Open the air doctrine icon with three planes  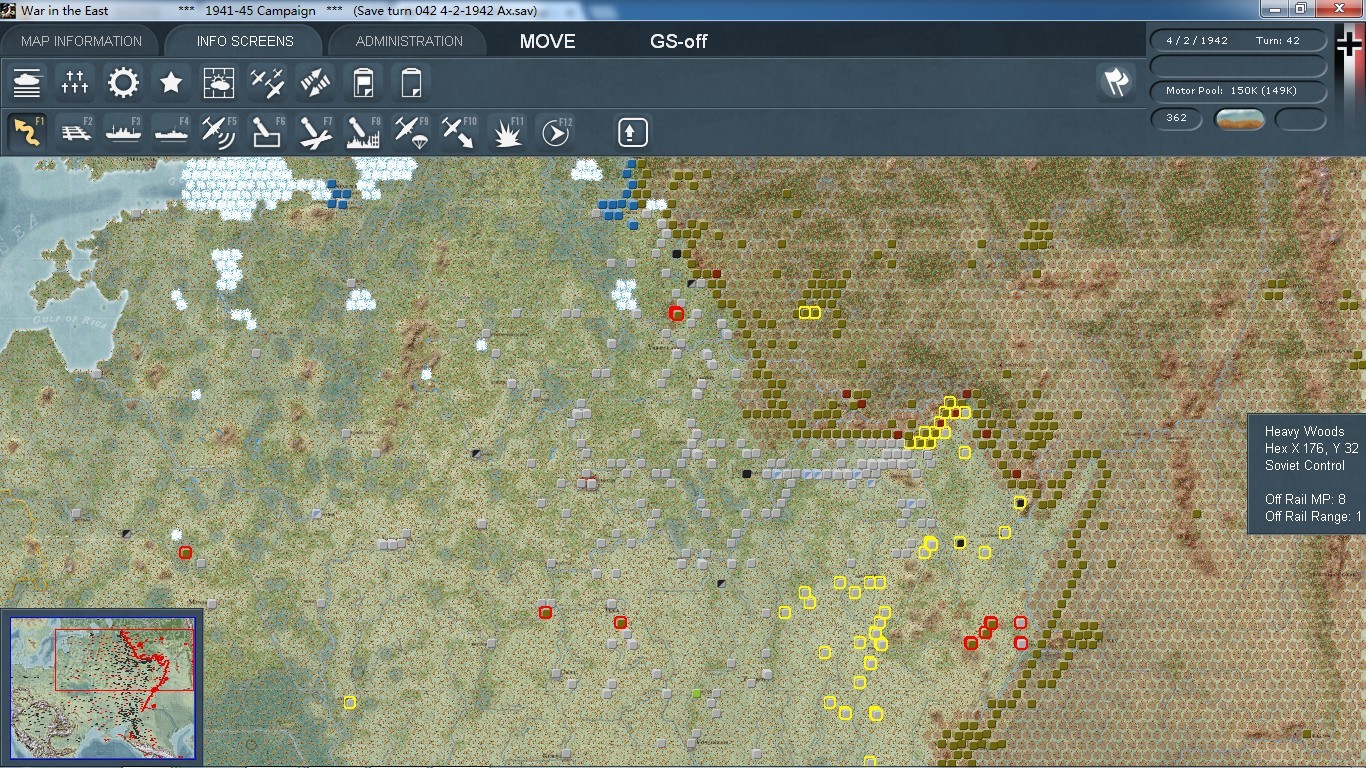(x=267, y=83)
